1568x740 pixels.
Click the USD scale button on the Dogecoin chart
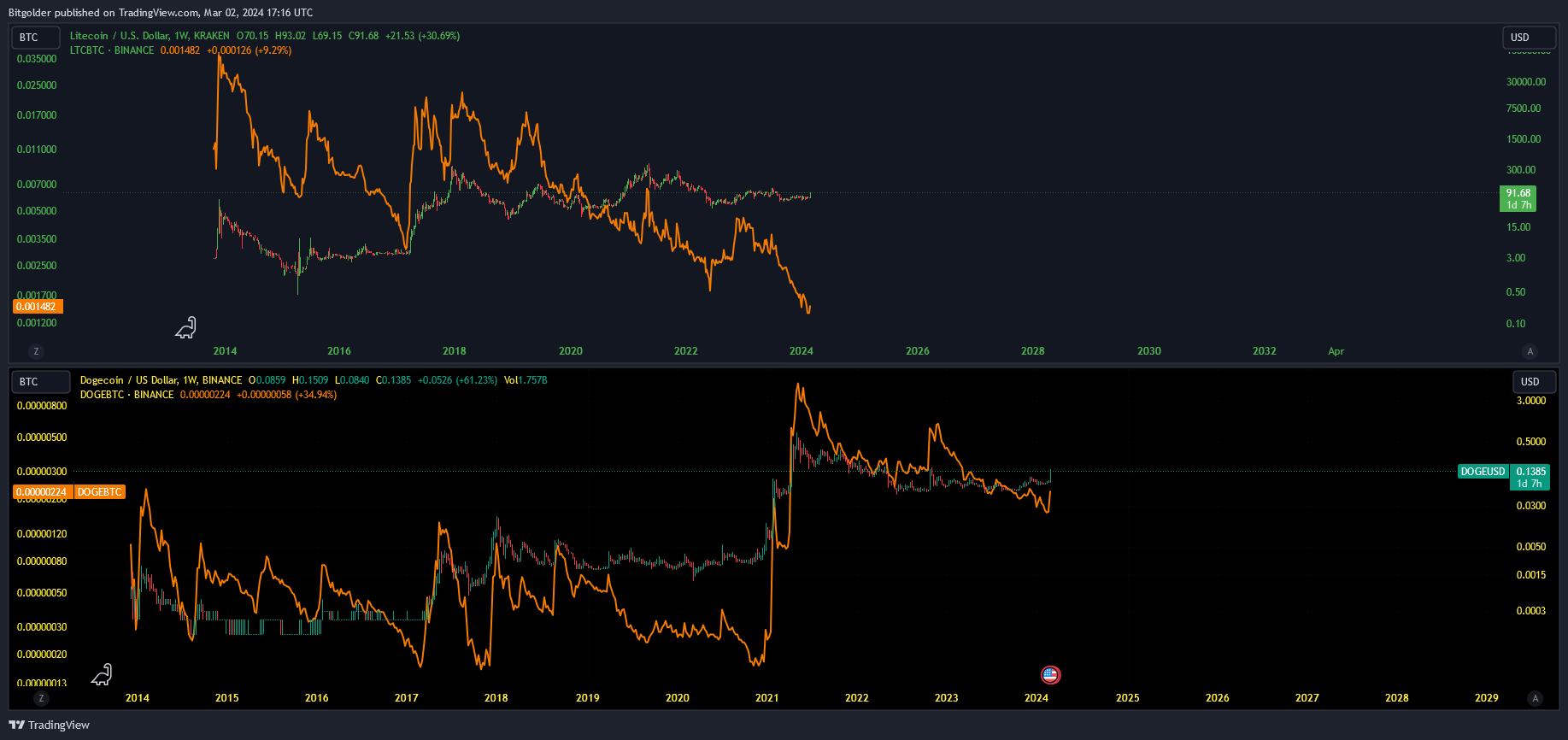click(1534, 382)
